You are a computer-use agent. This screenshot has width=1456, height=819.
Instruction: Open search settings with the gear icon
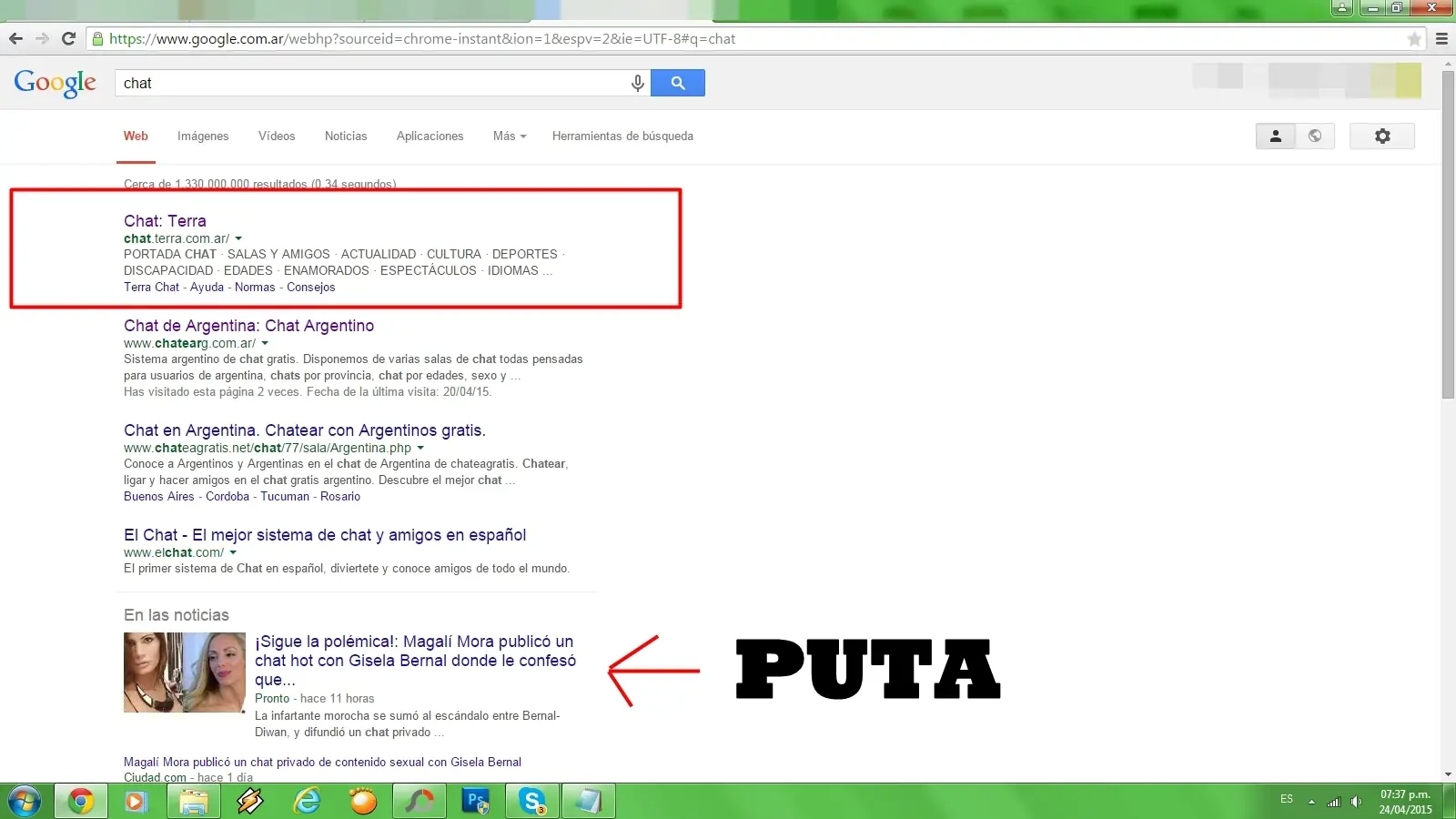click(x=1382, y=136)
